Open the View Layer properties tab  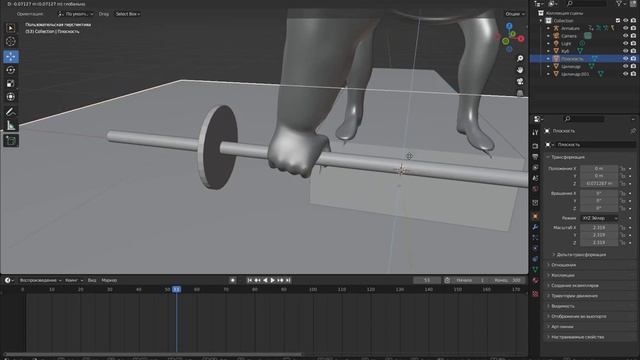[536, 167]
